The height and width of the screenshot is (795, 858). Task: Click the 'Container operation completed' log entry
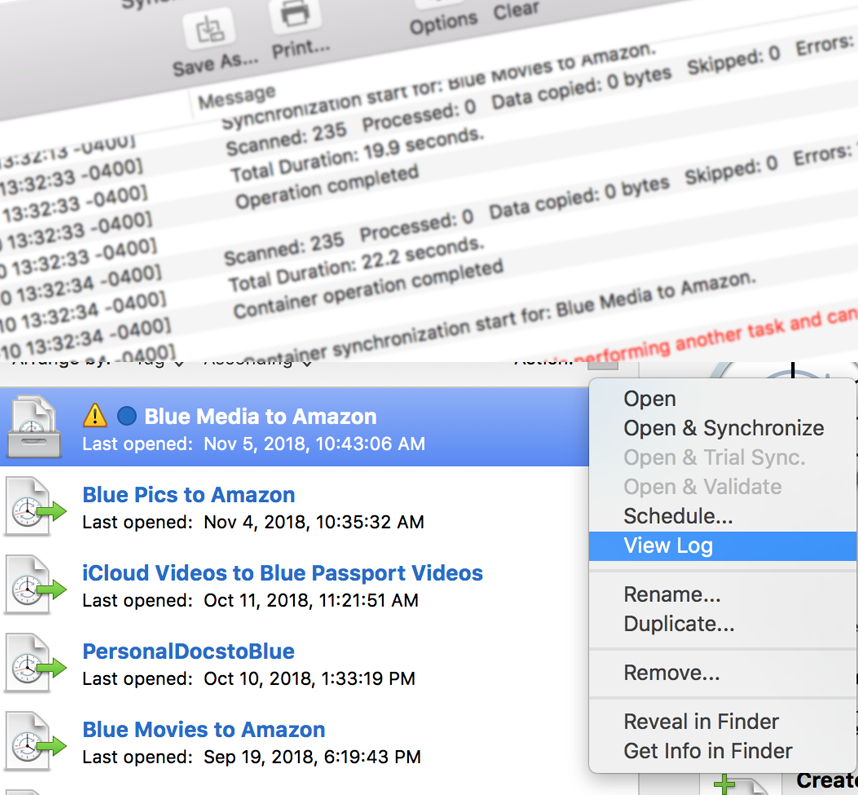tap(368, 289)
